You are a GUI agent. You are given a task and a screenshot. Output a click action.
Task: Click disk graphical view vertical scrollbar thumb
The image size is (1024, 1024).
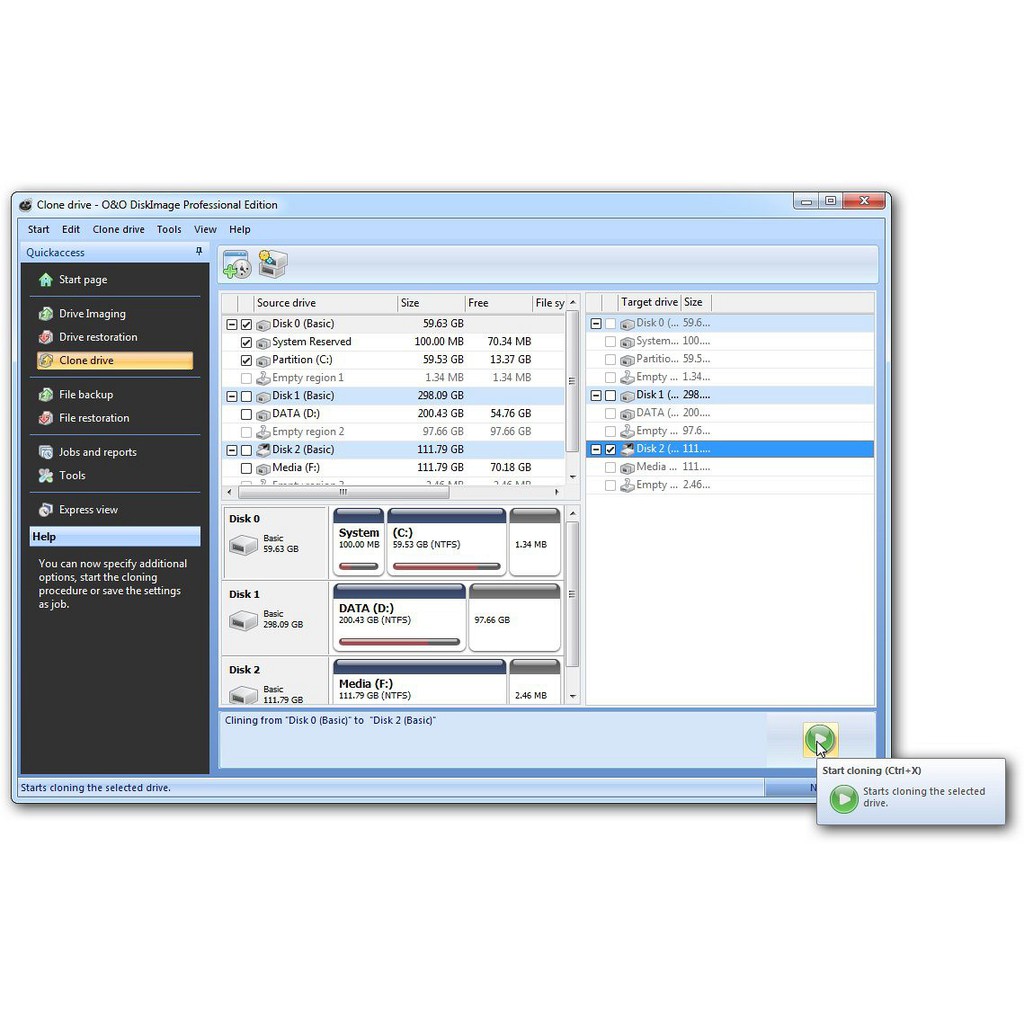572,594
